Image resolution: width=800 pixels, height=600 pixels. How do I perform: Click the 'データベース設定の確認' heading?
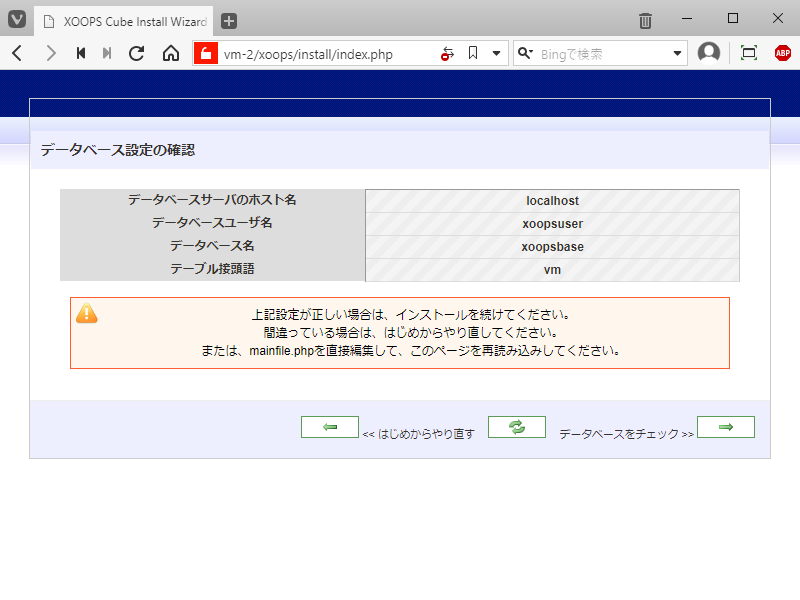click(x=118, y=150)
